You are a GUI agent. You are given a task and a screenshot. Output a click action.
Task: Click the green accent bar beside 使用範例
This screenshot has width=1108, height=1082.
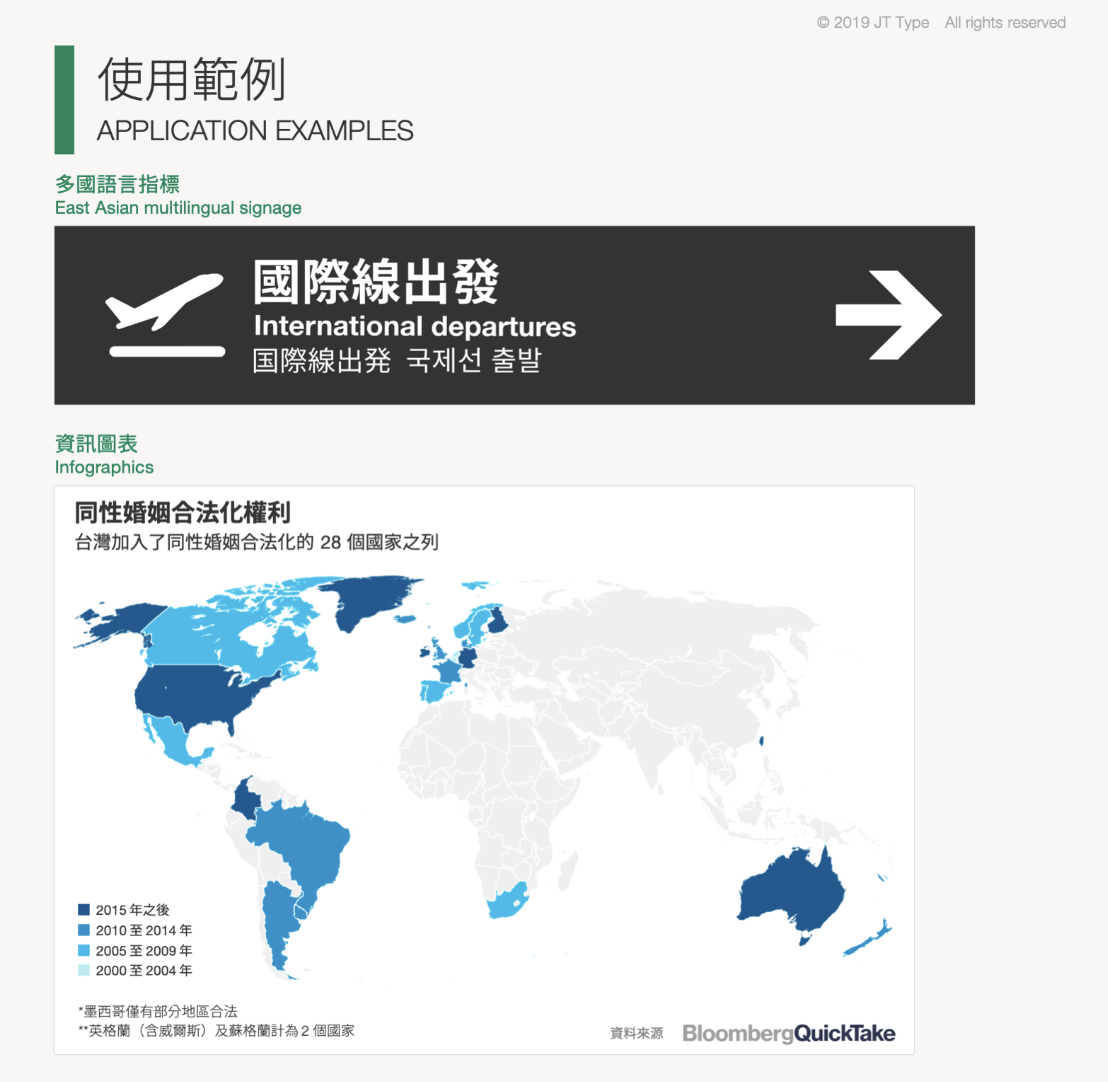click(x=64, y=99)
